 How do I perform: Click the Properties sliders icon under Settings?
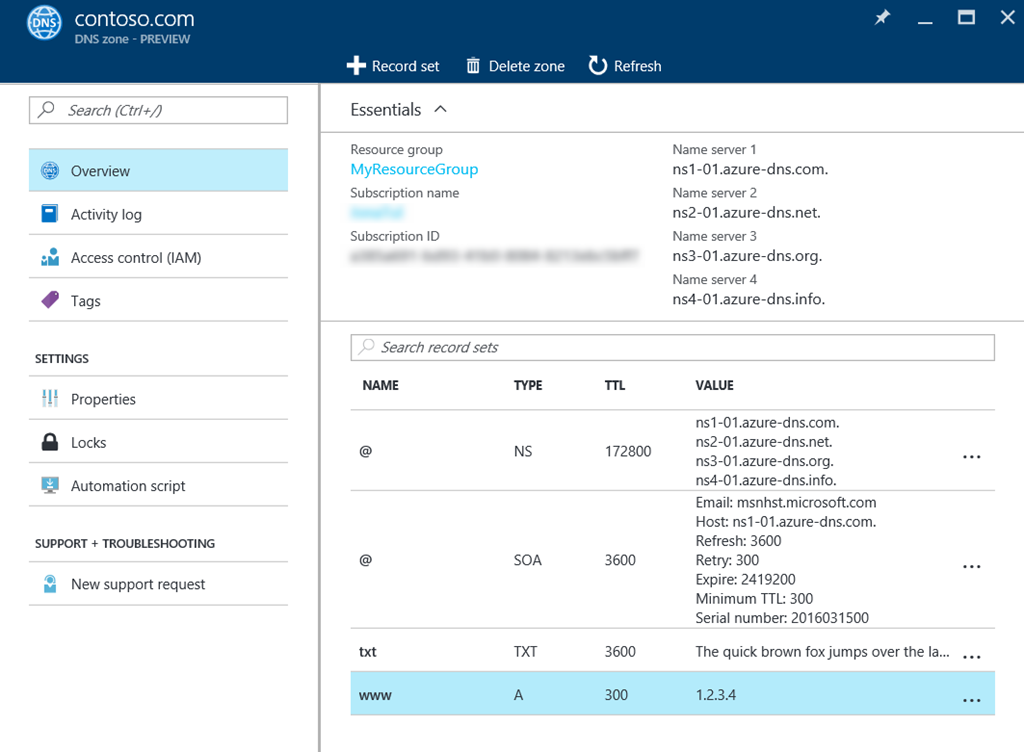[x=49, y=397]
